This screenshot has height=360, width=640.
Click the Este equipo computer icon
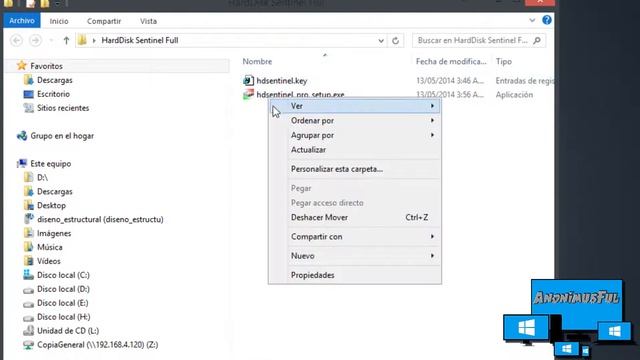coord(22,163)
